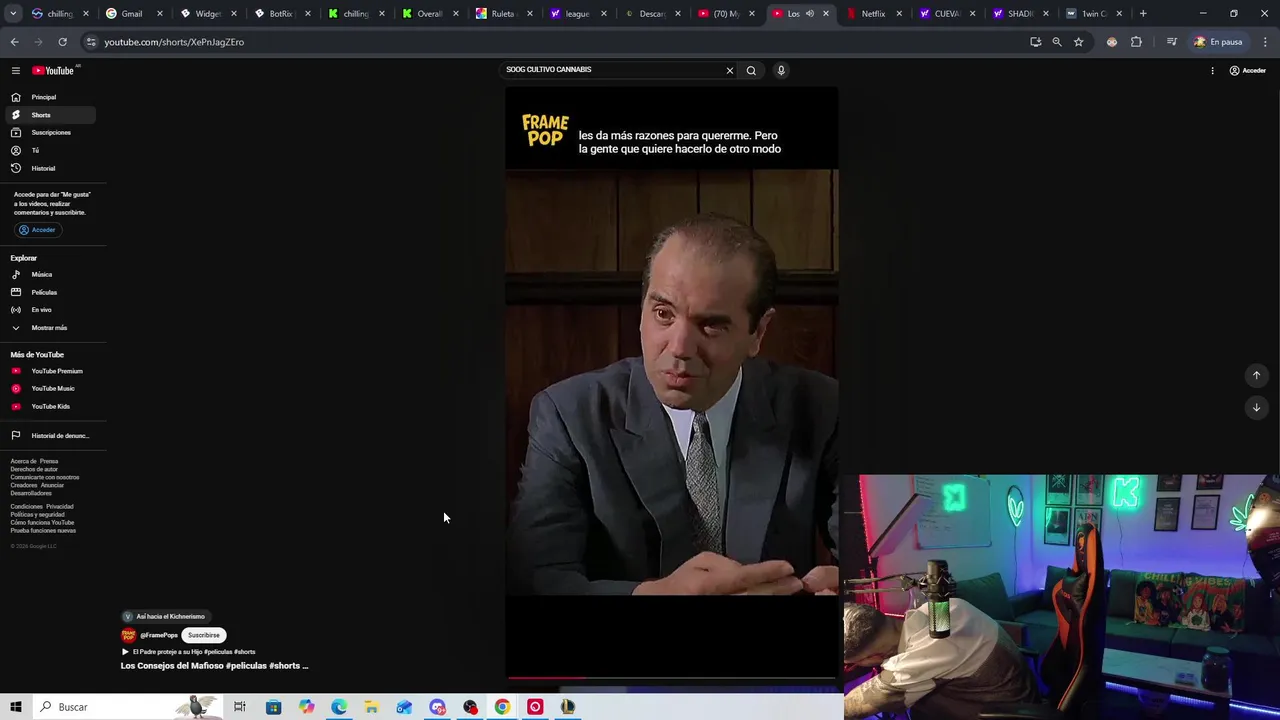Click Comunicarte con nosotros link
Screen dimensions: 1280x720
pos(45,477)
